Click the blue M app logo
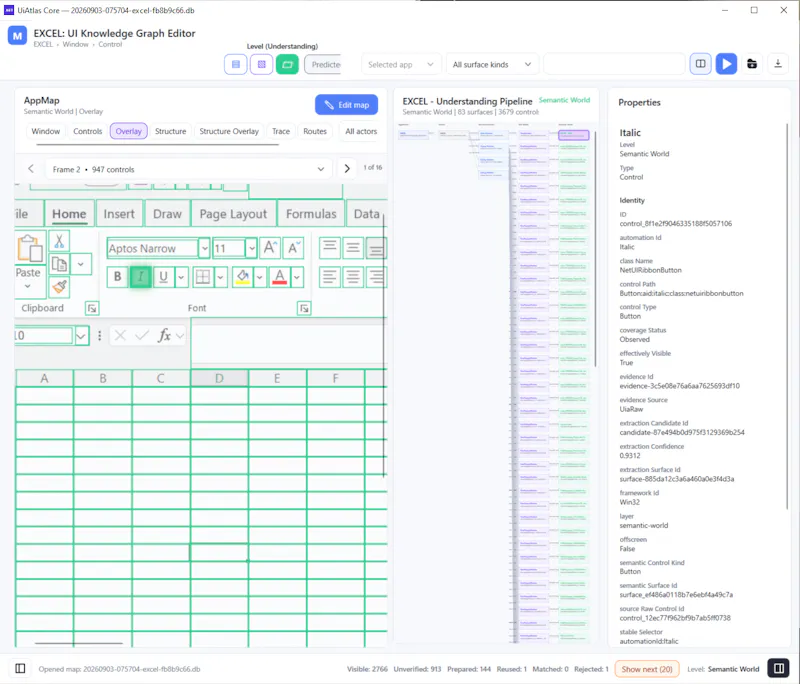 [x=17, y=36]
